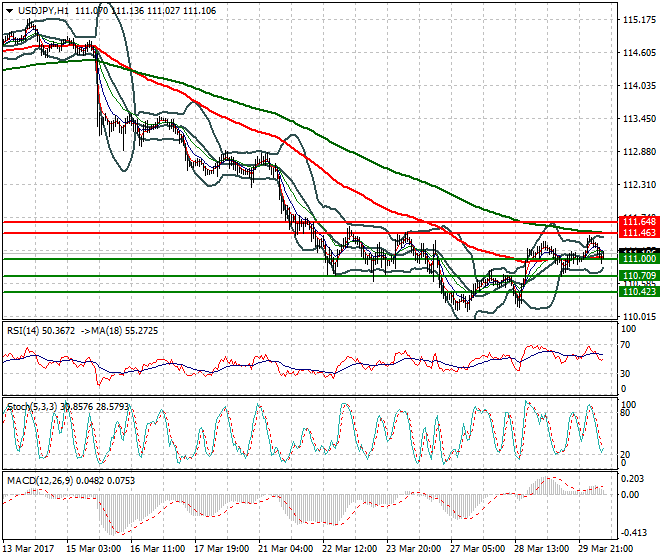The height and width of the screenshot is (560, 660).
Task: Click the 114.605 price scale value
Action: tap(639, 53)
